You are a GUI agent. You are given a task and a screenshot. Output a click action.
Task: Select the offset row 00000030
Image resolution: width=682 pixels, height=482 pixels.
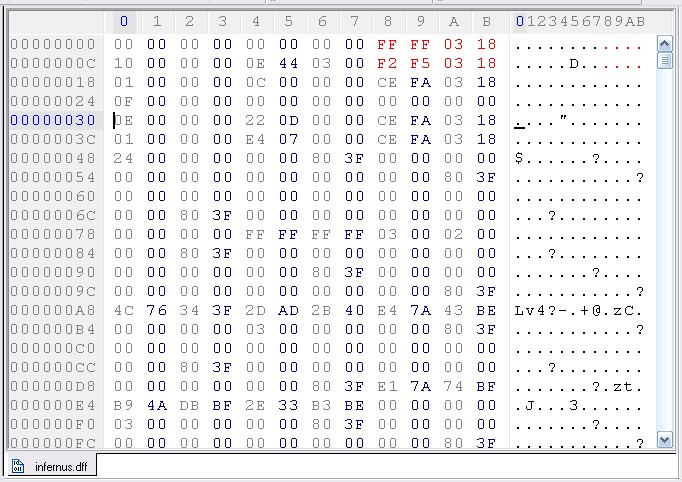pos(53,120)
